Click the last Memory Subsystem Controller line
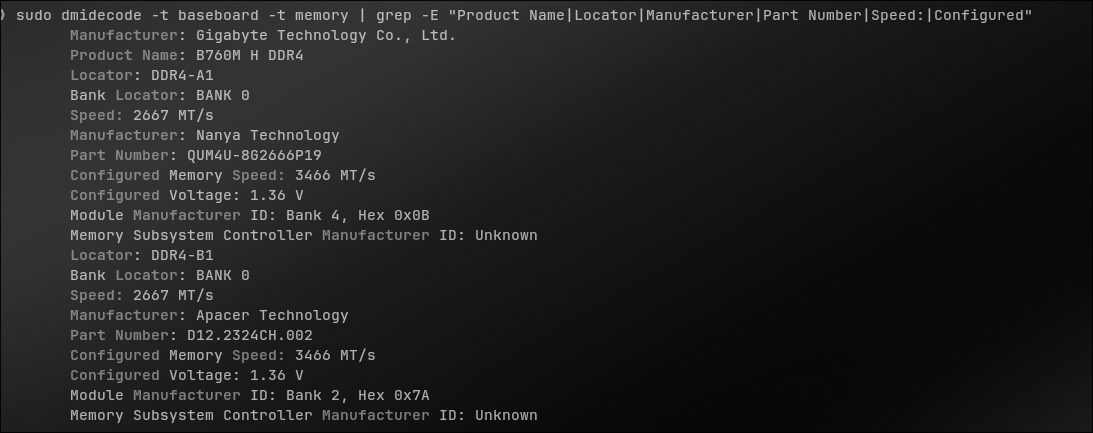This screenshot has height=433, width=1093. (x=304, y=416)
